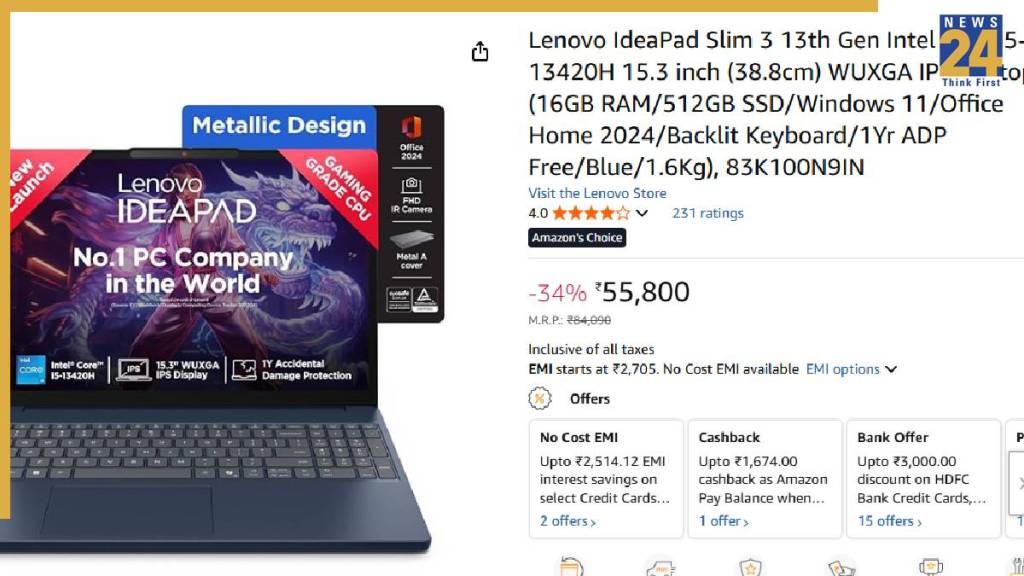Click the star rating icons
The width and height of the screenshot is (1024, 576).
(591, 213)
